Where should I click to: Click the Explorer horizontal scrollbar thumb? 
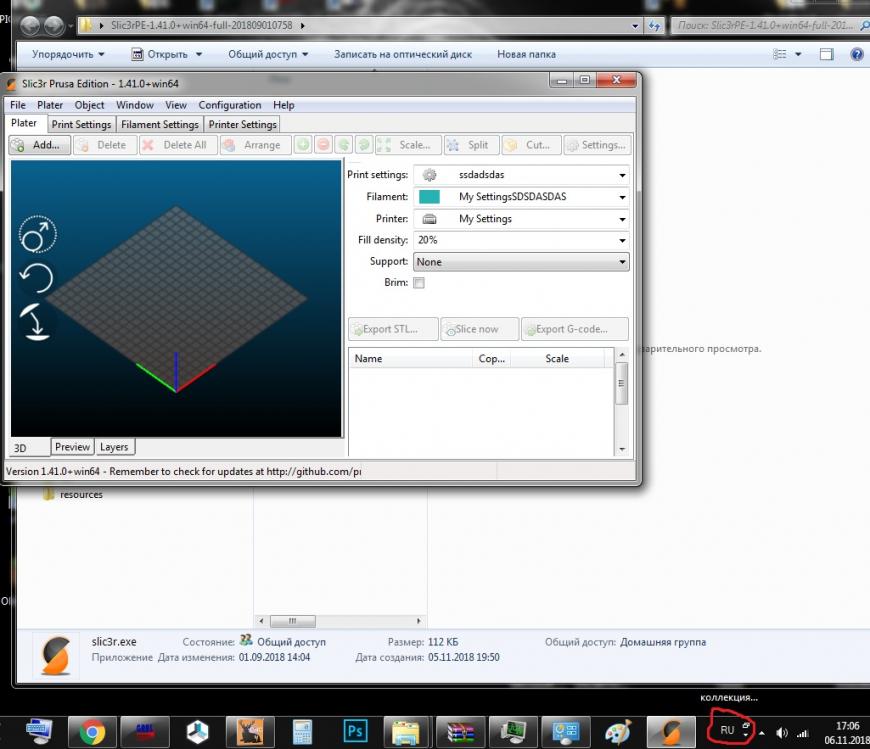(292, 621)
